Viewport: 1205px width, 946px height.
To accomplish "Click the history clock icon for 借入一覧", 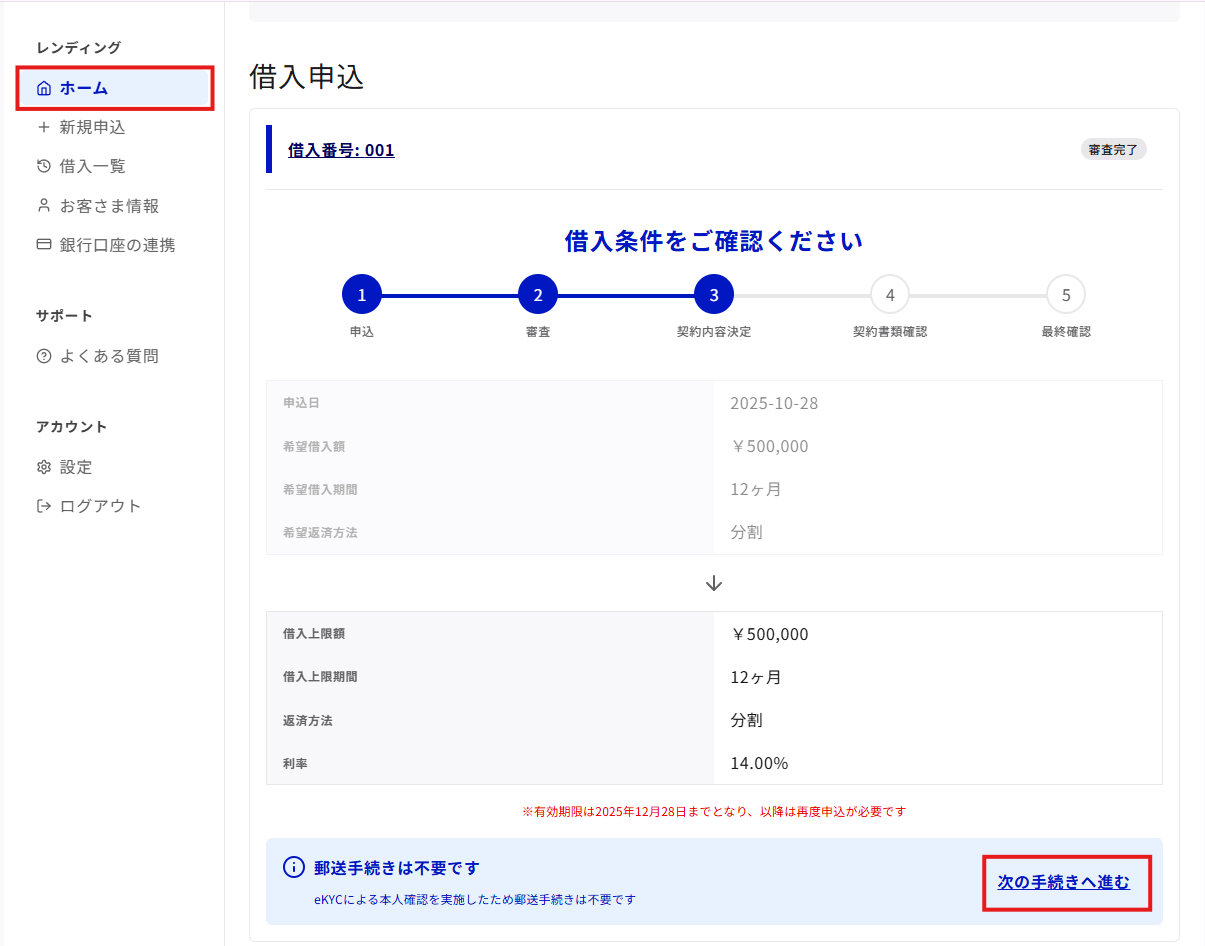I will (x=43, y=166).
